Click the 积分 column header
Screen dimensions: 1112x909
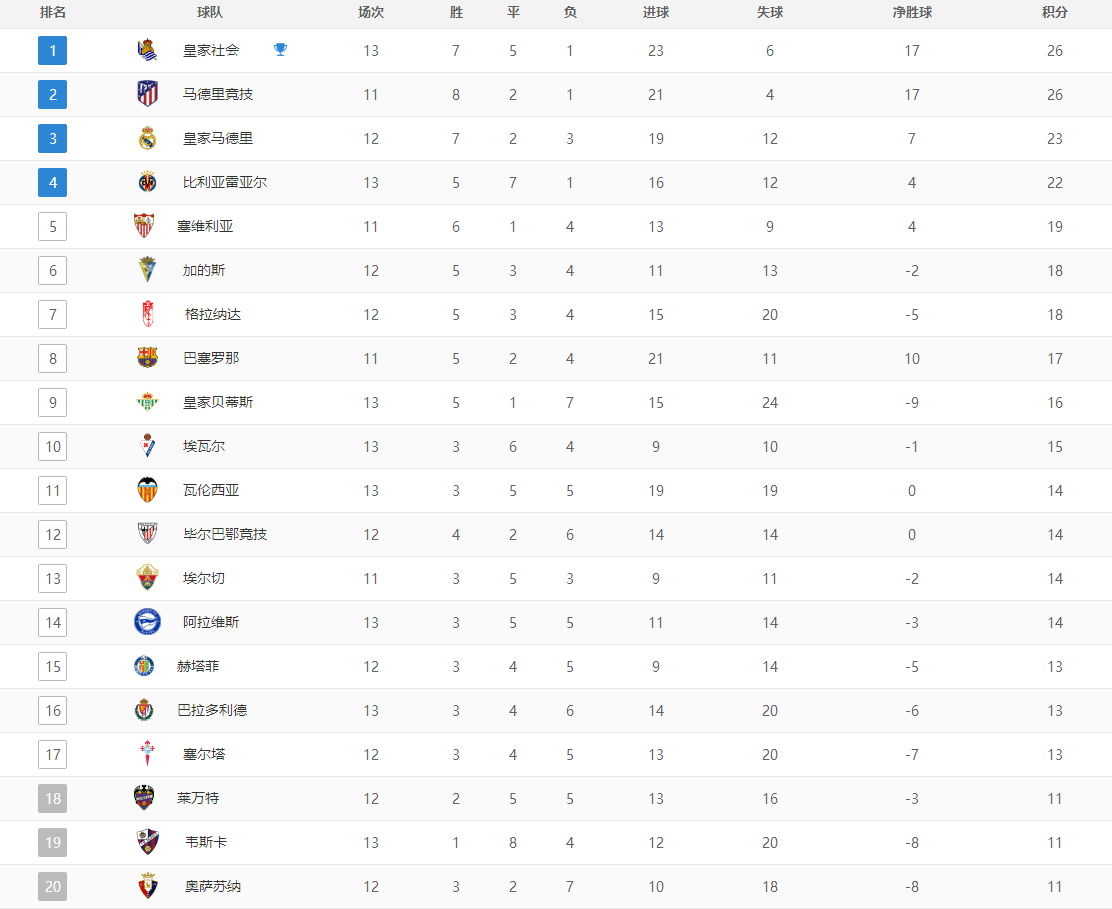click(x=1055, y=12)
